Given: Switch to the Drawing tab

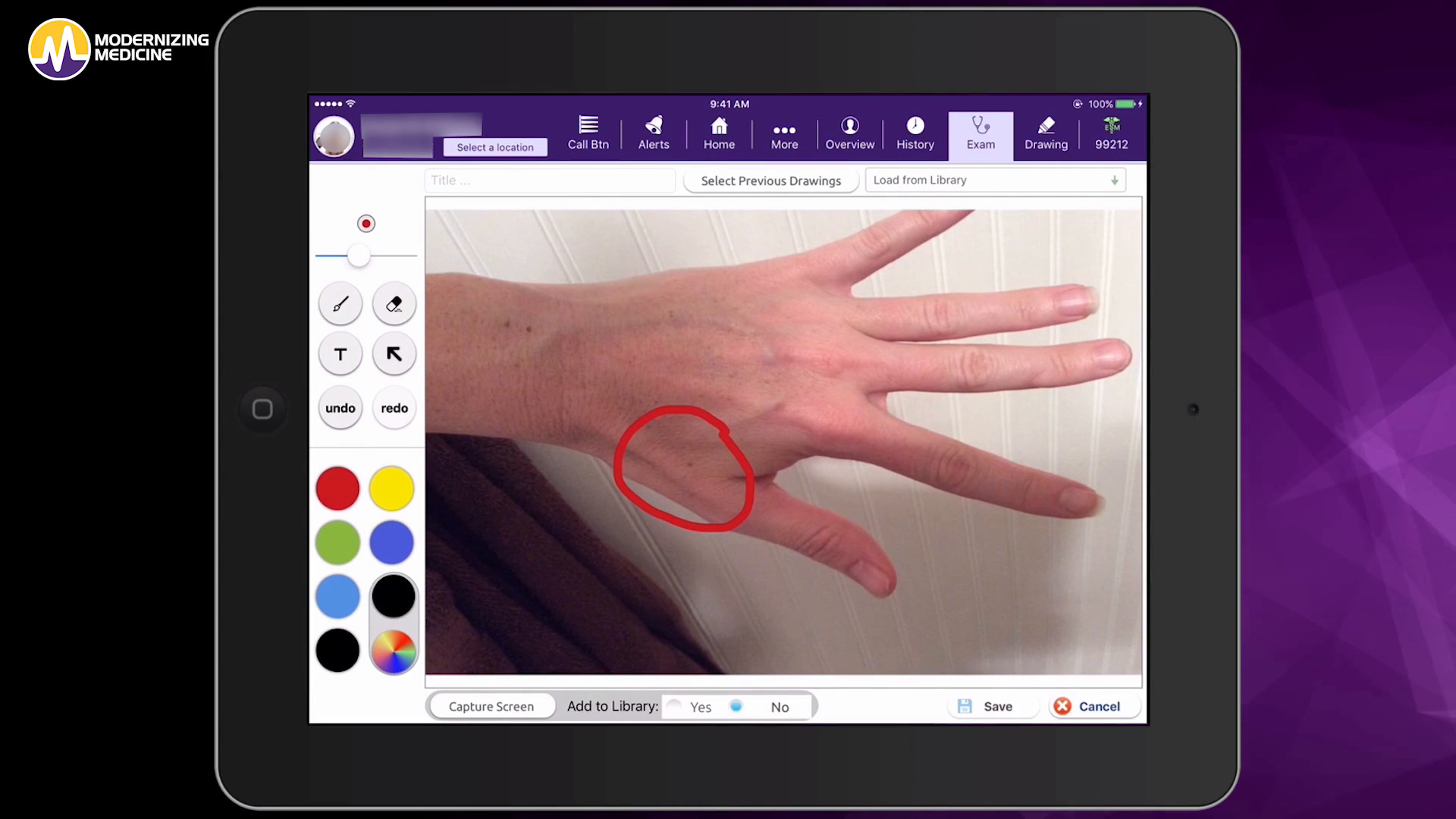Looking at the screenshot, I should (1046, 133).
